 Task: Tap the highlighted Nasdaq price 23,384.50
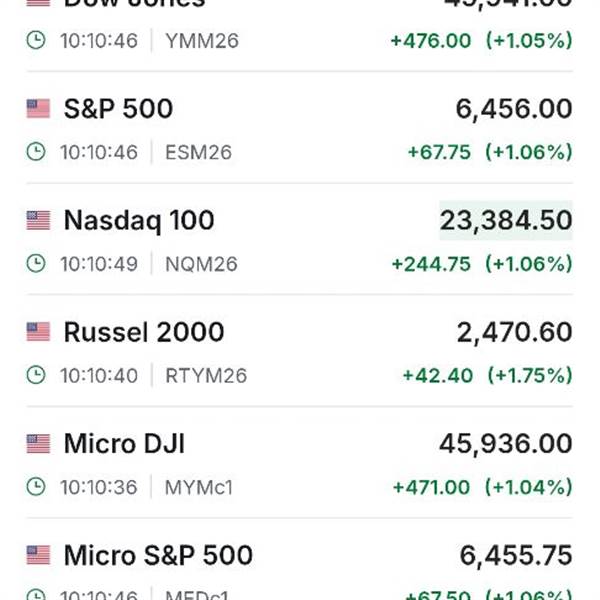[506, 221]
